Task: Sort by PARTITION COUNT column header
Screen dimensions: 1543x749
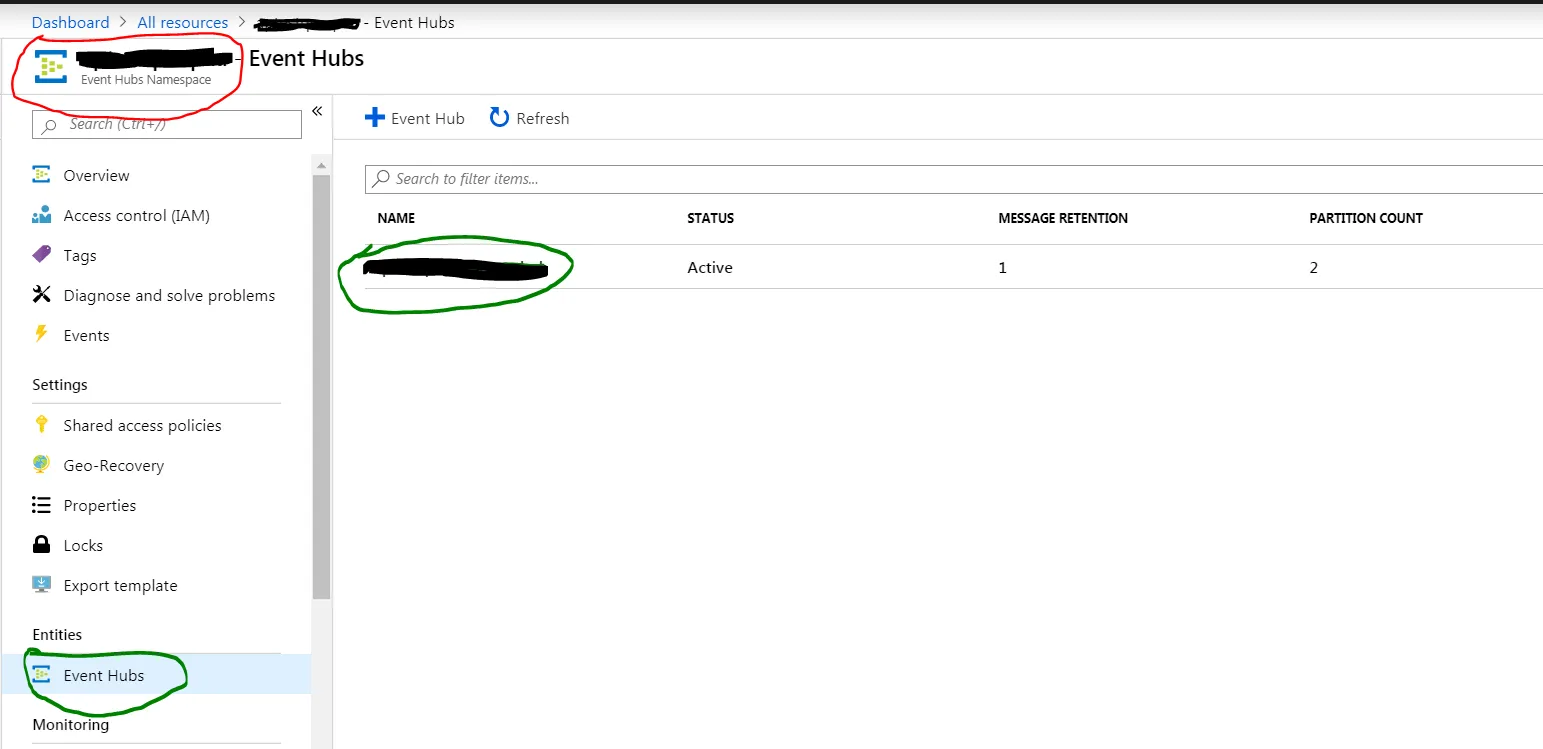Action: click(x=1366, y=218)
